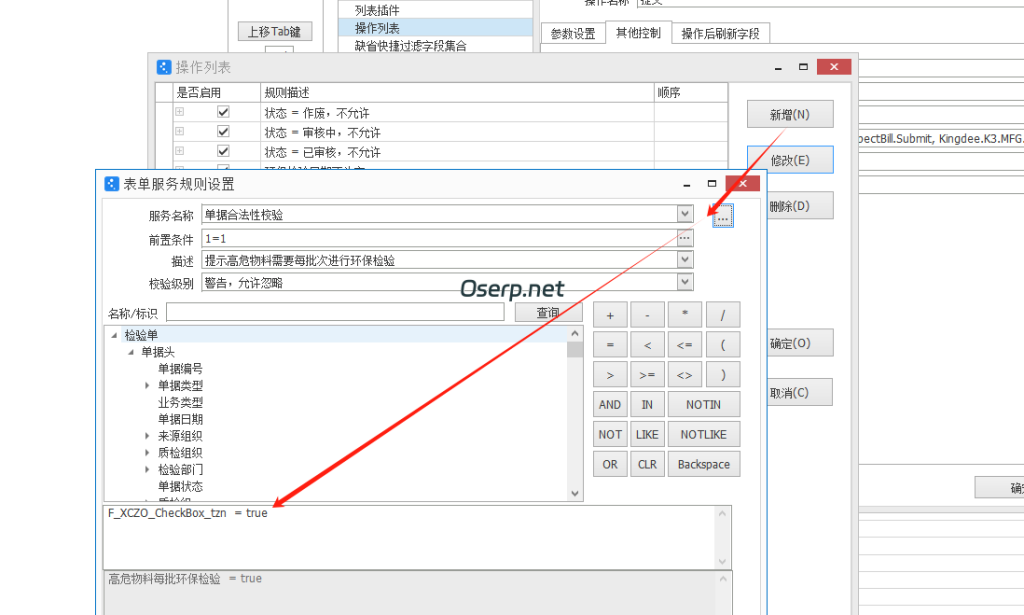Select the OR operator
Image resolution: width=1024 pixels, height=615 pixels.
click(x=609, y=464)
